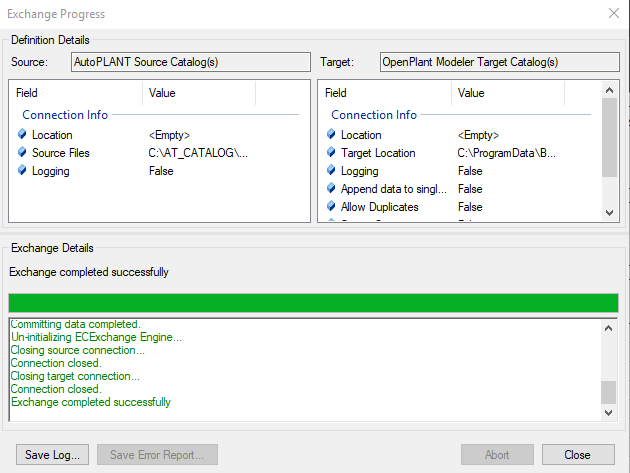630x473 pixels.
Task: Click the source Logging row icon
Action: click(x=22, y=170)
